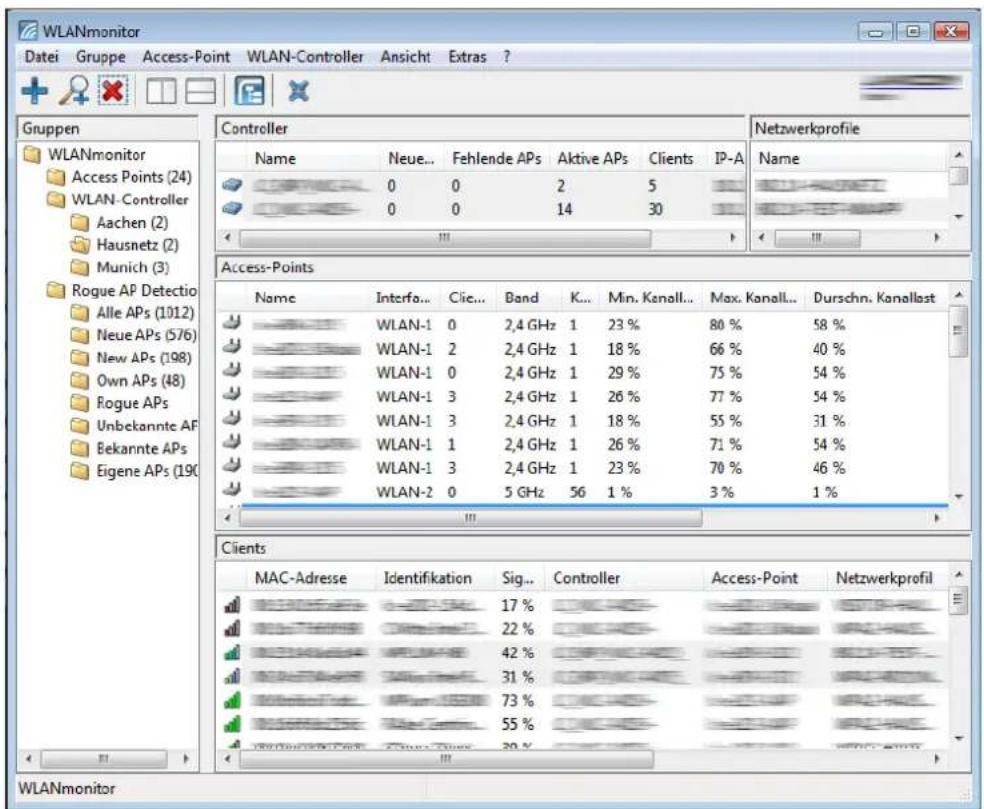Viewport: 984px width, 809px height.
Task: Sort clients by Netzwerkprofil column
Action: click(x=884, y=578)
